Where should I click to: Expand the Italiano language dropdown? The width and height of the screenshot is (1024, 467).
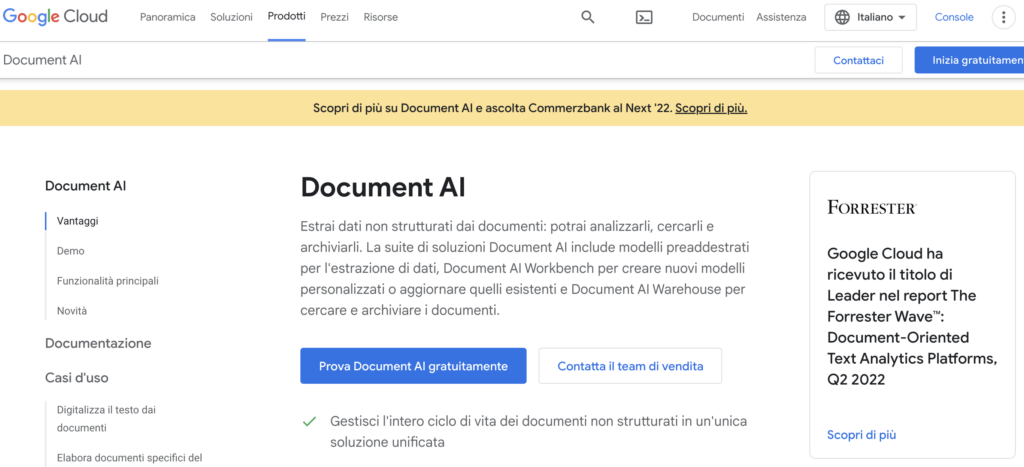pyautogui.click(x=870, y=17)
